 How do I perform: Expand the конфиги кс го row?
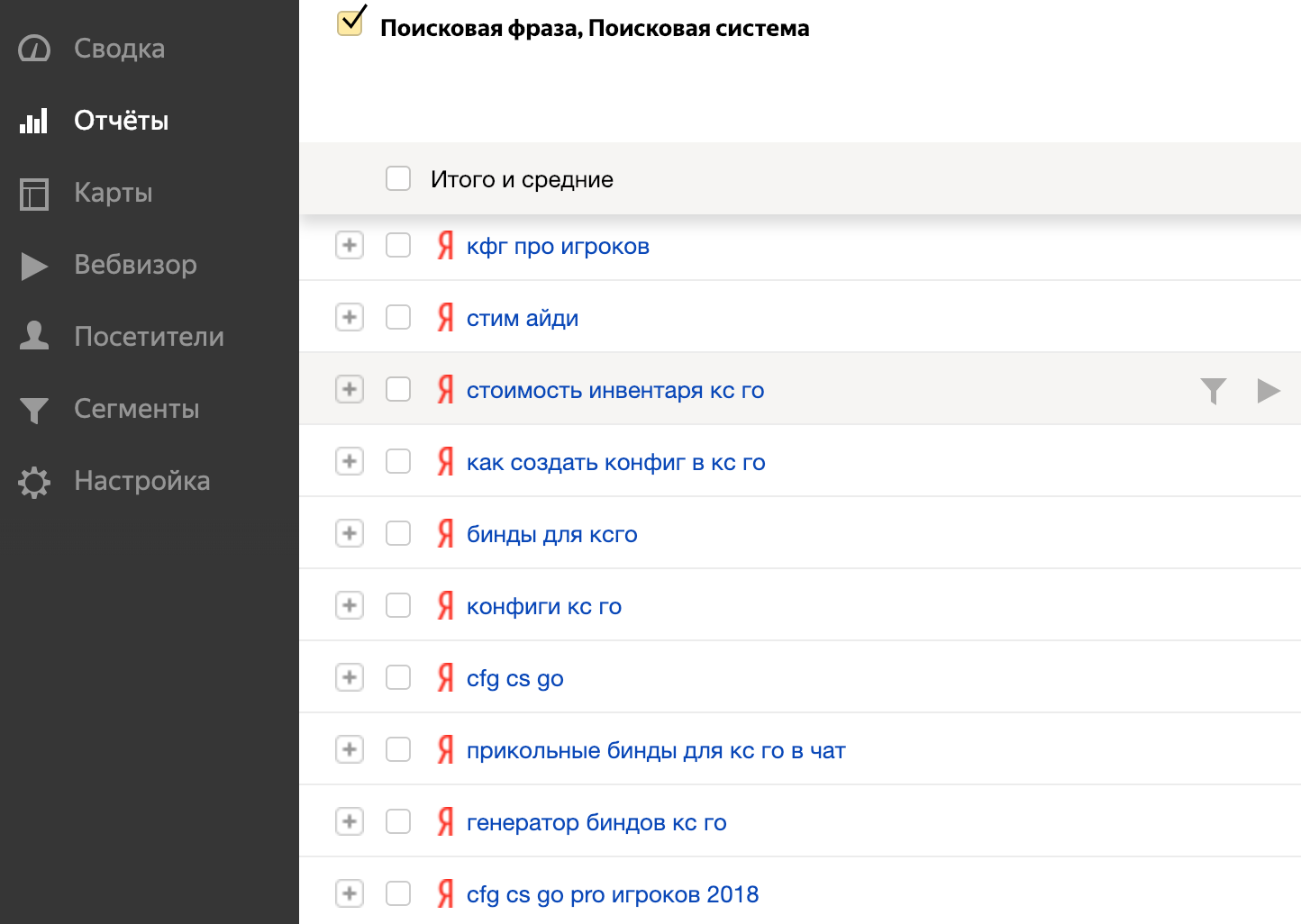(350, 605)
